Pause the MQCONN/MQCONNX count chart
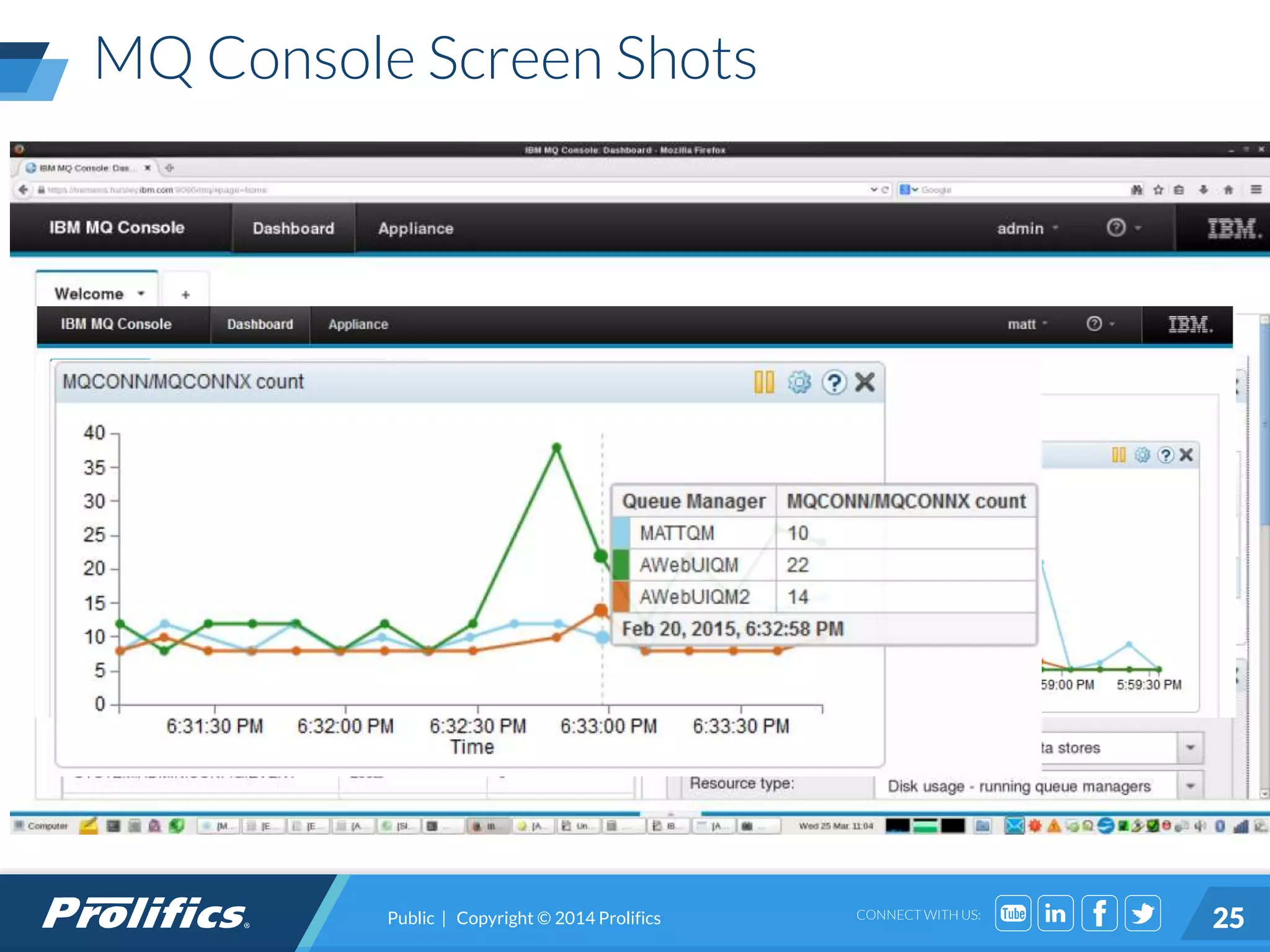The image size is (1270, 952). pos(764,382)
